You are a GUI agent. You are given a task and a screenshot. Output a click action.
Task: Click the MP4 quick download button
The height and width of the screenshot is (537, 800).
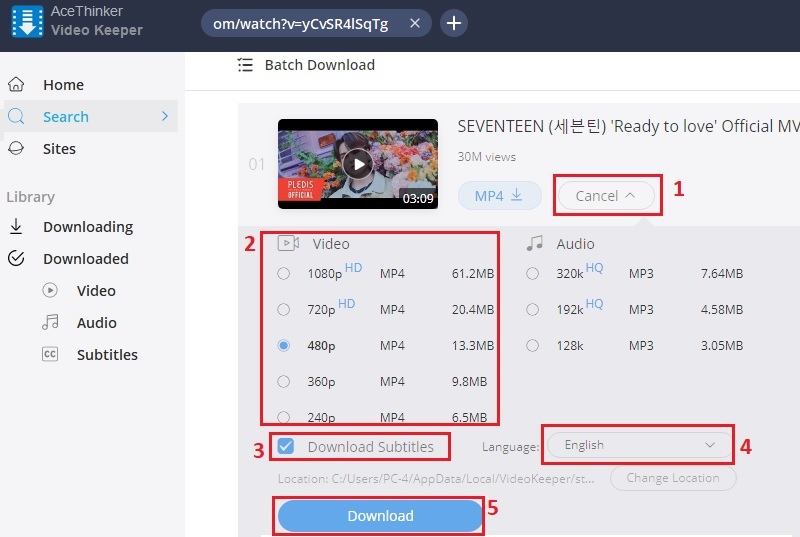(x=499, y=196)
